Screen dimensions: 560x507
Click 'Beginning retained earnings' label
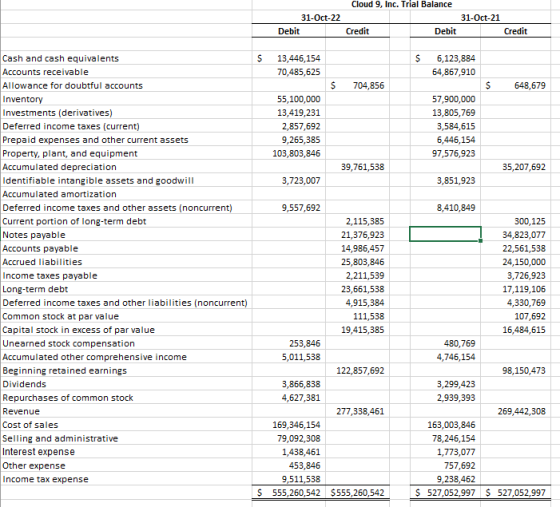(x=64, y=370)
